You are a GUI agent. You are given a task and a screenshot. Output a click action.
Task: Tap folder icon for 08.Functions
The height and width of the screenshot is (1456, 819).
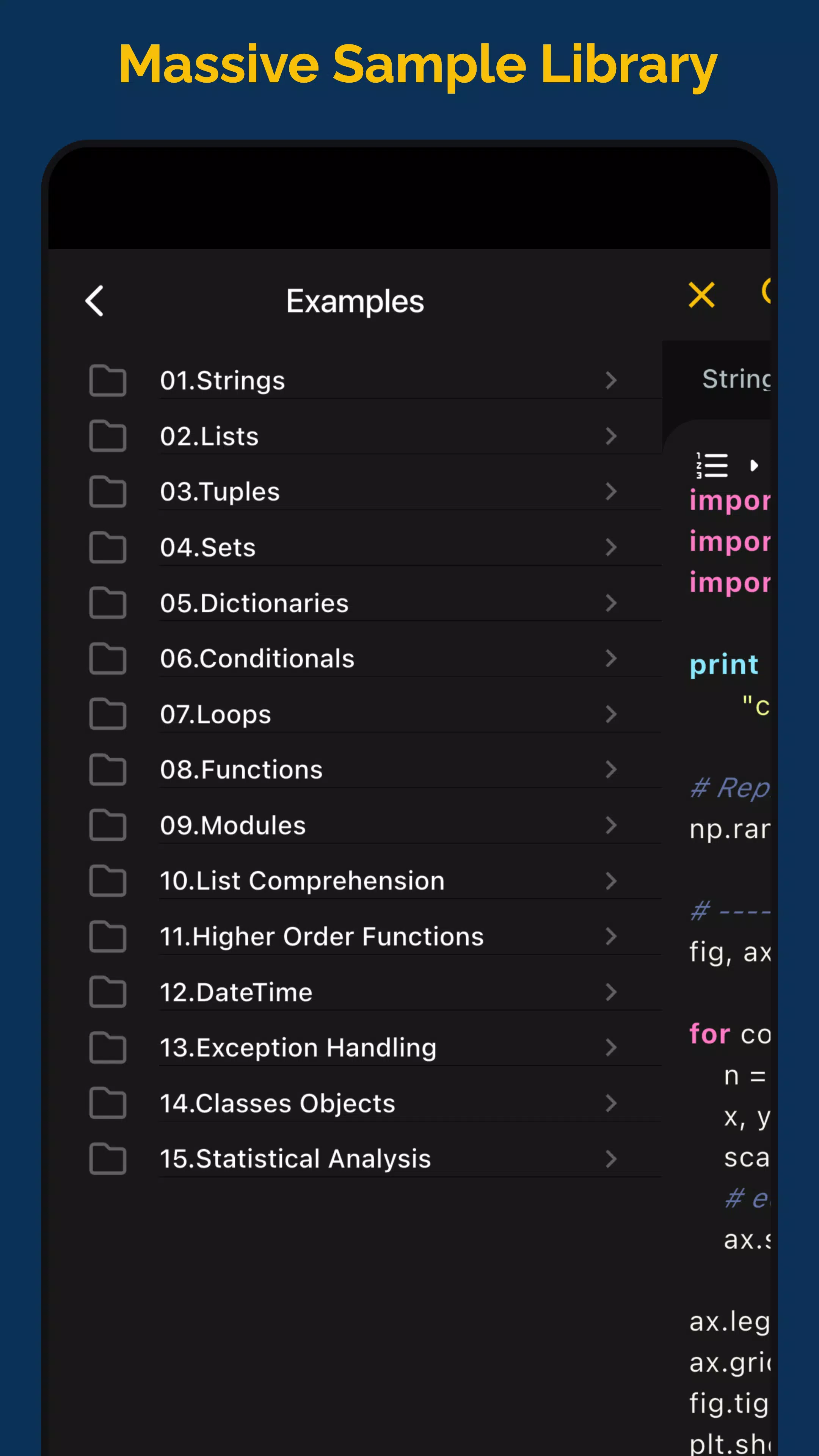pyautogui.click(x=107, y=769)
